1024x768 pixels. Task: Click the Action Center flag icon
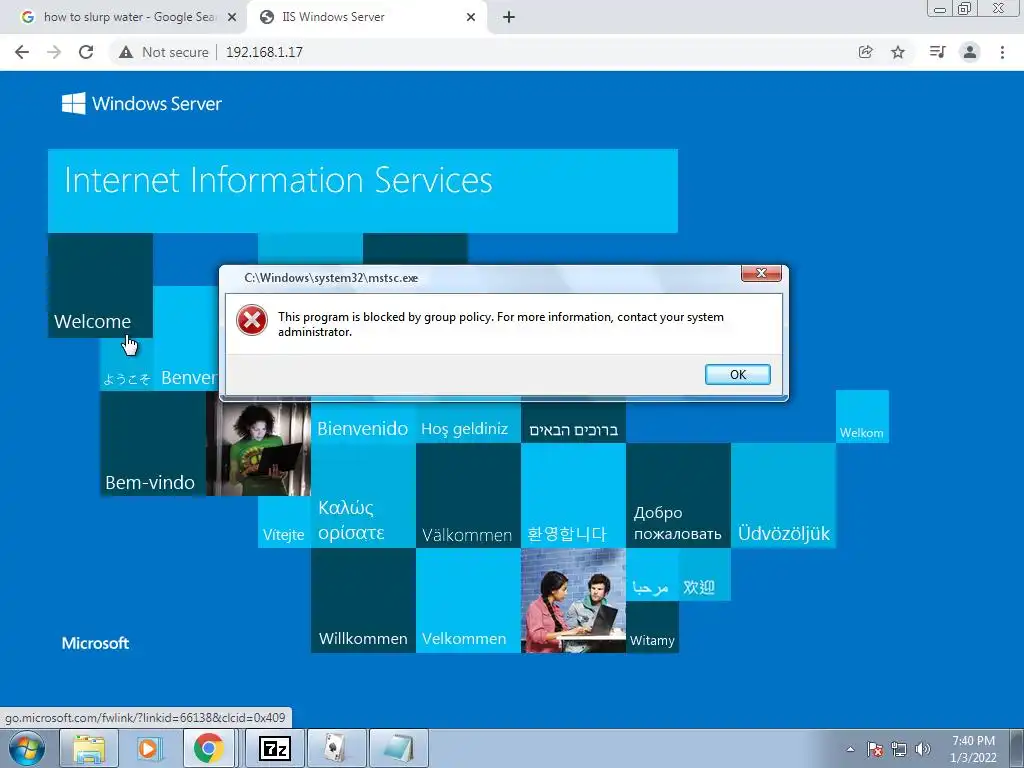tap(874, 749)
